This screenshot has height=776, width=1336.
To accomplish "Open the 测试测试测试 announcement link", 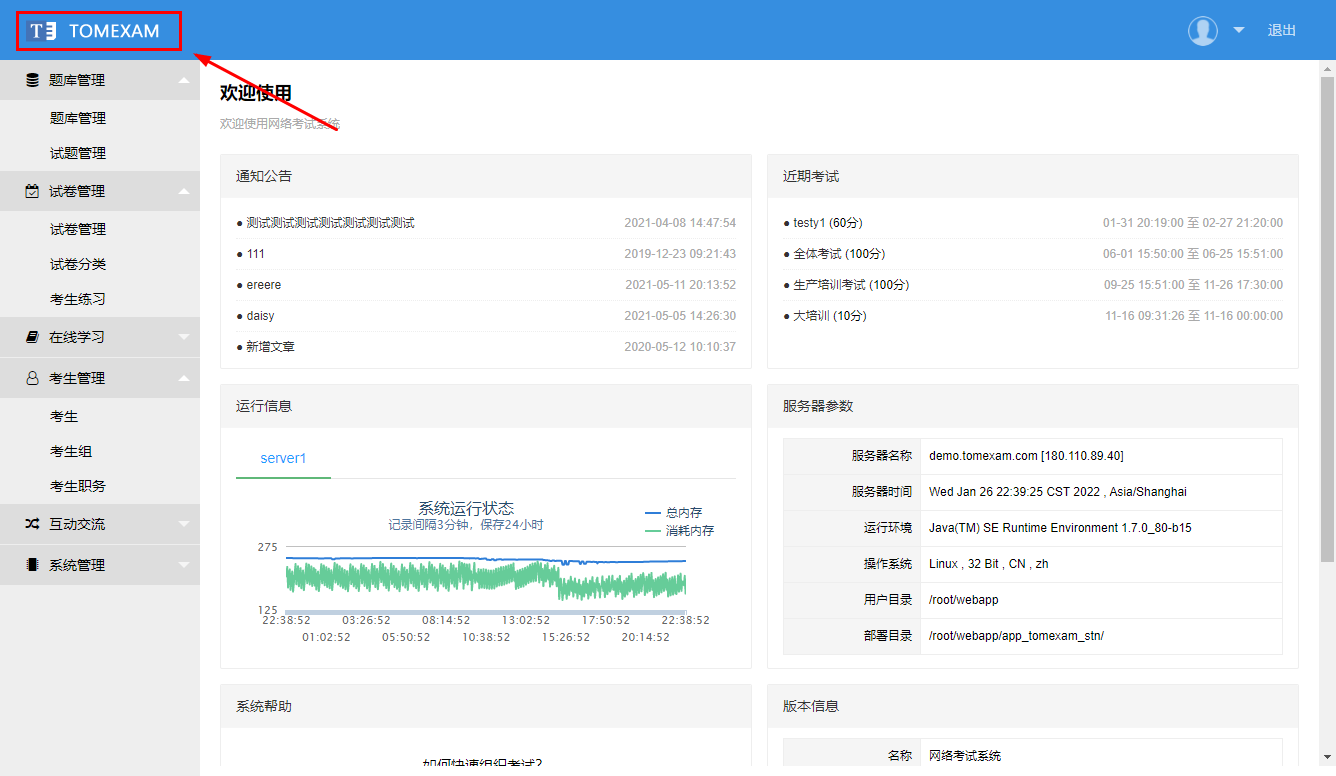I will (330, 223).
